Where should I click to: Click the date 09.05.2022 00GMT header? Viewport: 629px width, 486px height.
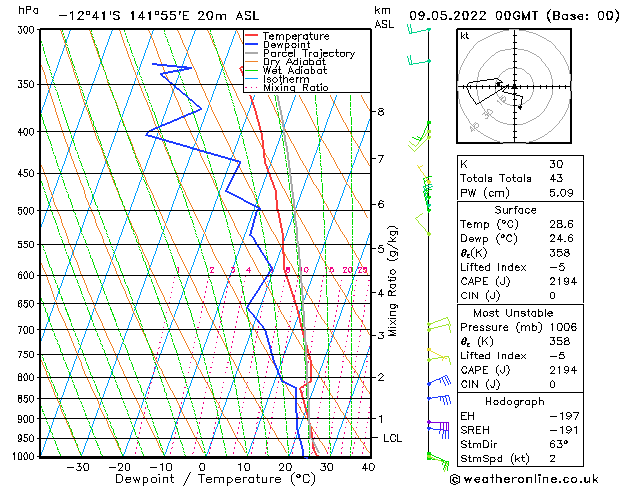(515, 16)
